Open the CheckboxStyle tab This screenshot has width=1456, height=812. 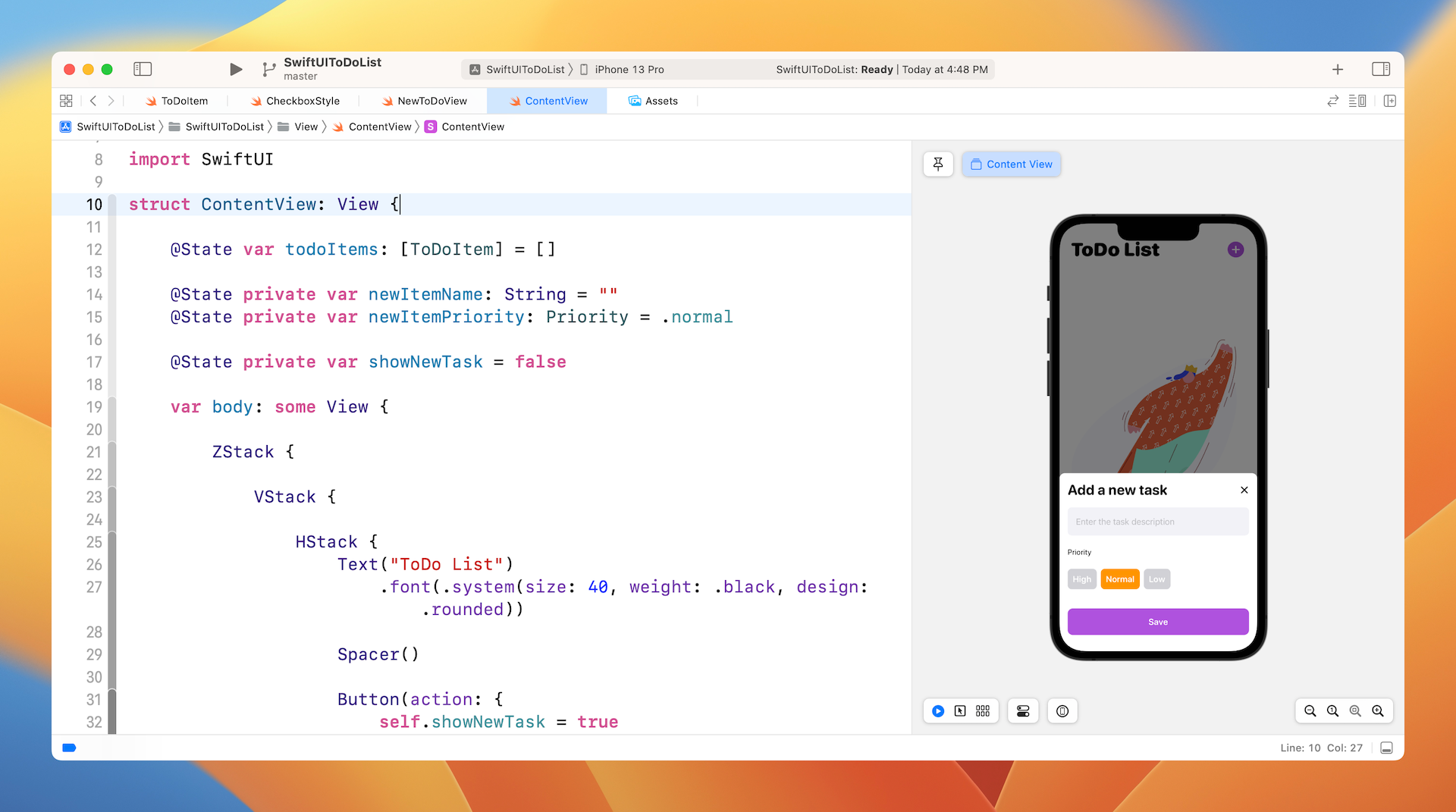click(302, 101)
